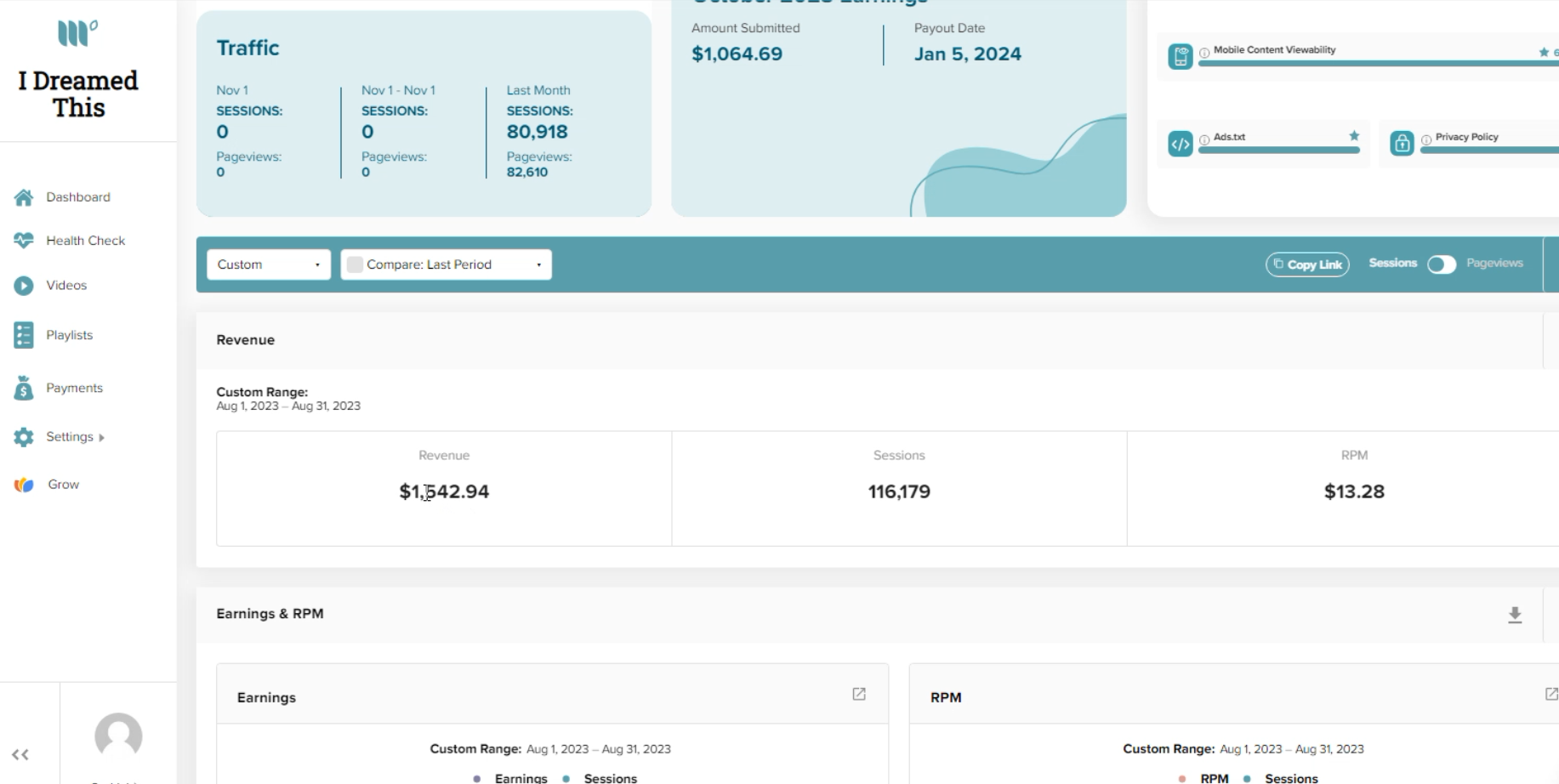The width and height of the screenshot is (1559, 784).
Task: Click the Mediavine logo at top of sidebar
Action: click(x=77, y=33)
